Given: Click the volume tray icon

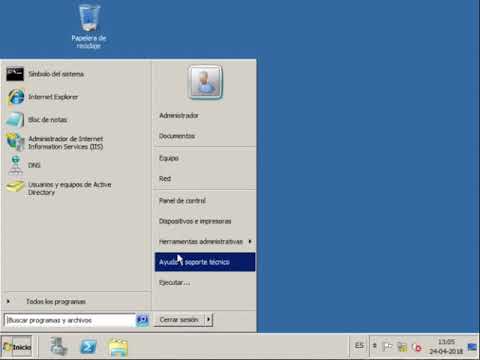Looking at the screenshot, I should (x=417, y=347).
